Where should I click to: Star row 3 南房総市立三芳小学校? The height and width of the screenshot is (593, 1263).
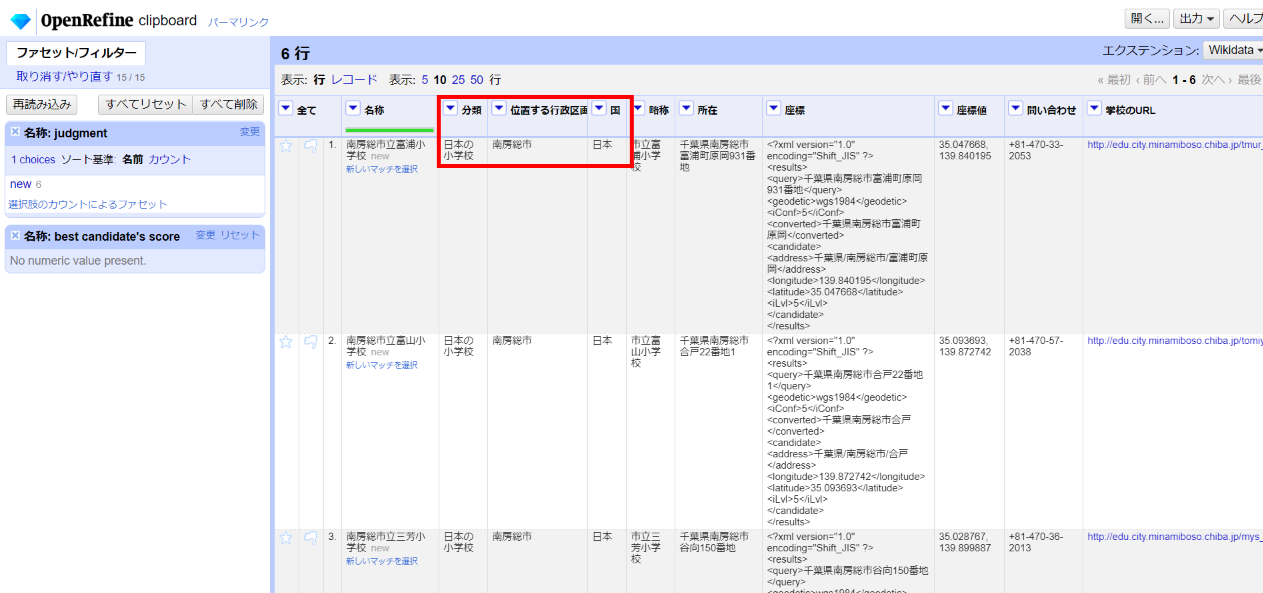pyautogui.click(x=286, y=537)
